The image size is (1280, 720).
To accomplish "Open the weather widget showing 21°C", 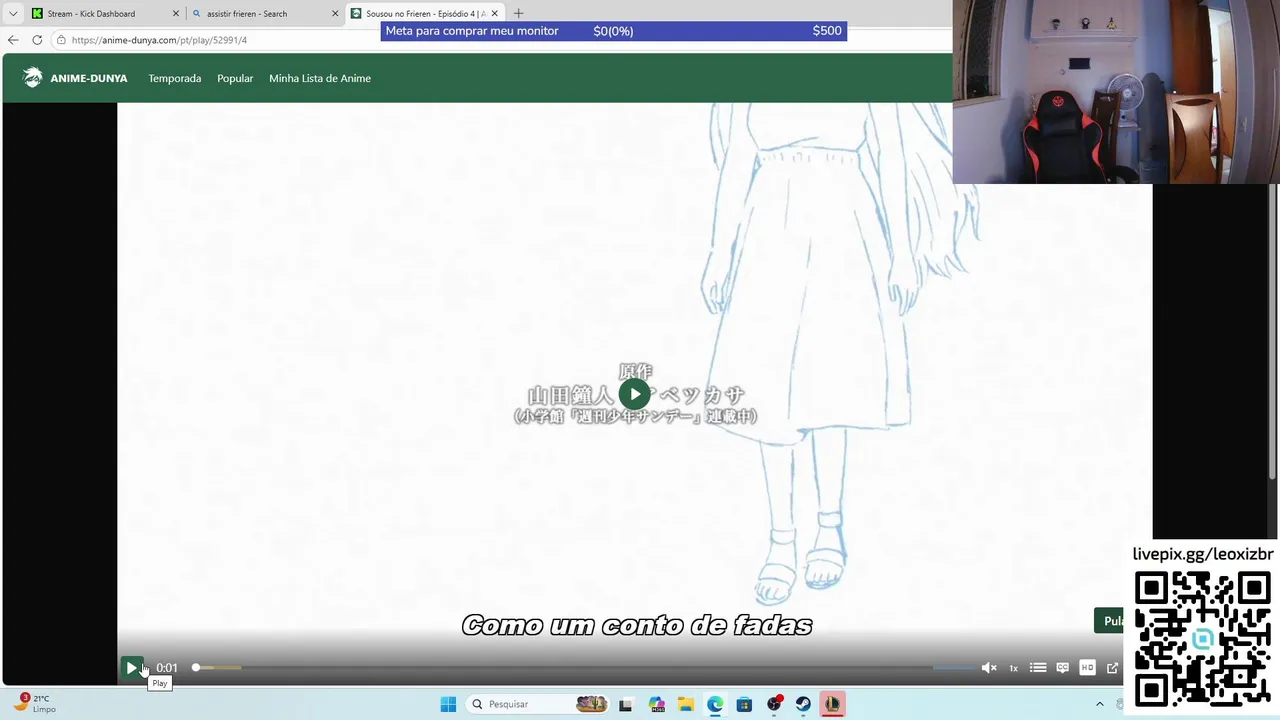I will click(35, 704).
